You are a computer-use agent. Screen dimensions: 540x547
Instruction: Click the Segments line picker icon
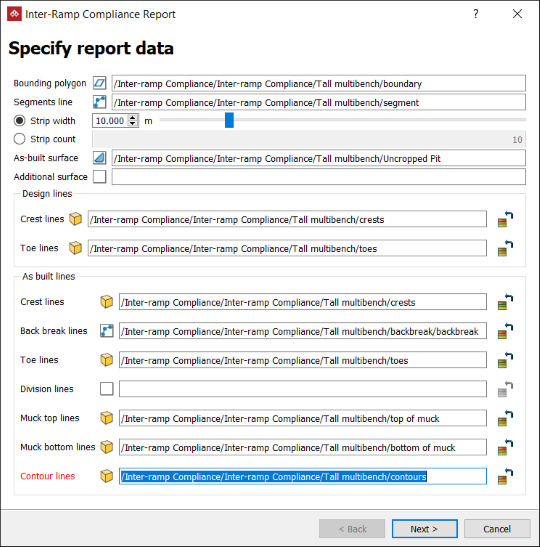99,102
